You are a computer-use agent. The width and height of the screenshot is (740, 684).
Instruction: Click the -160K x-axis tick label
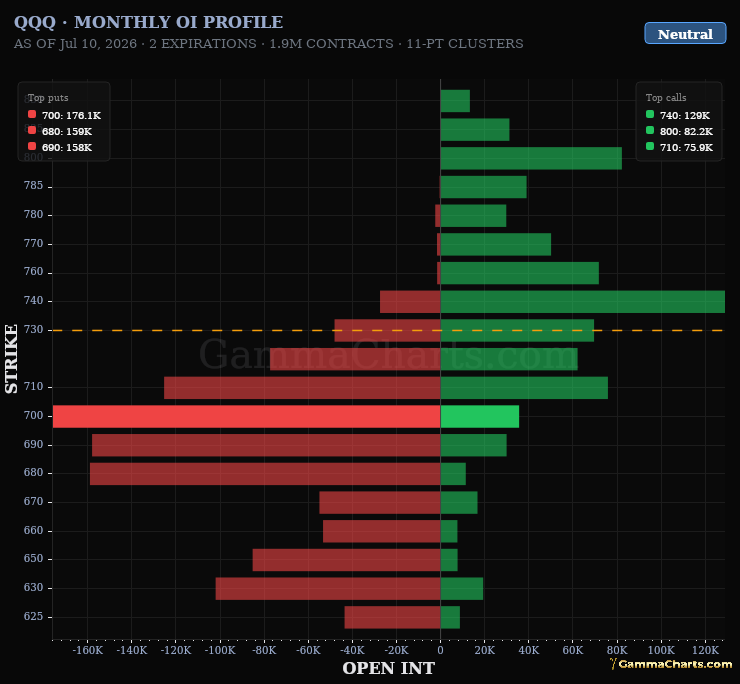(x=88, y=650)
